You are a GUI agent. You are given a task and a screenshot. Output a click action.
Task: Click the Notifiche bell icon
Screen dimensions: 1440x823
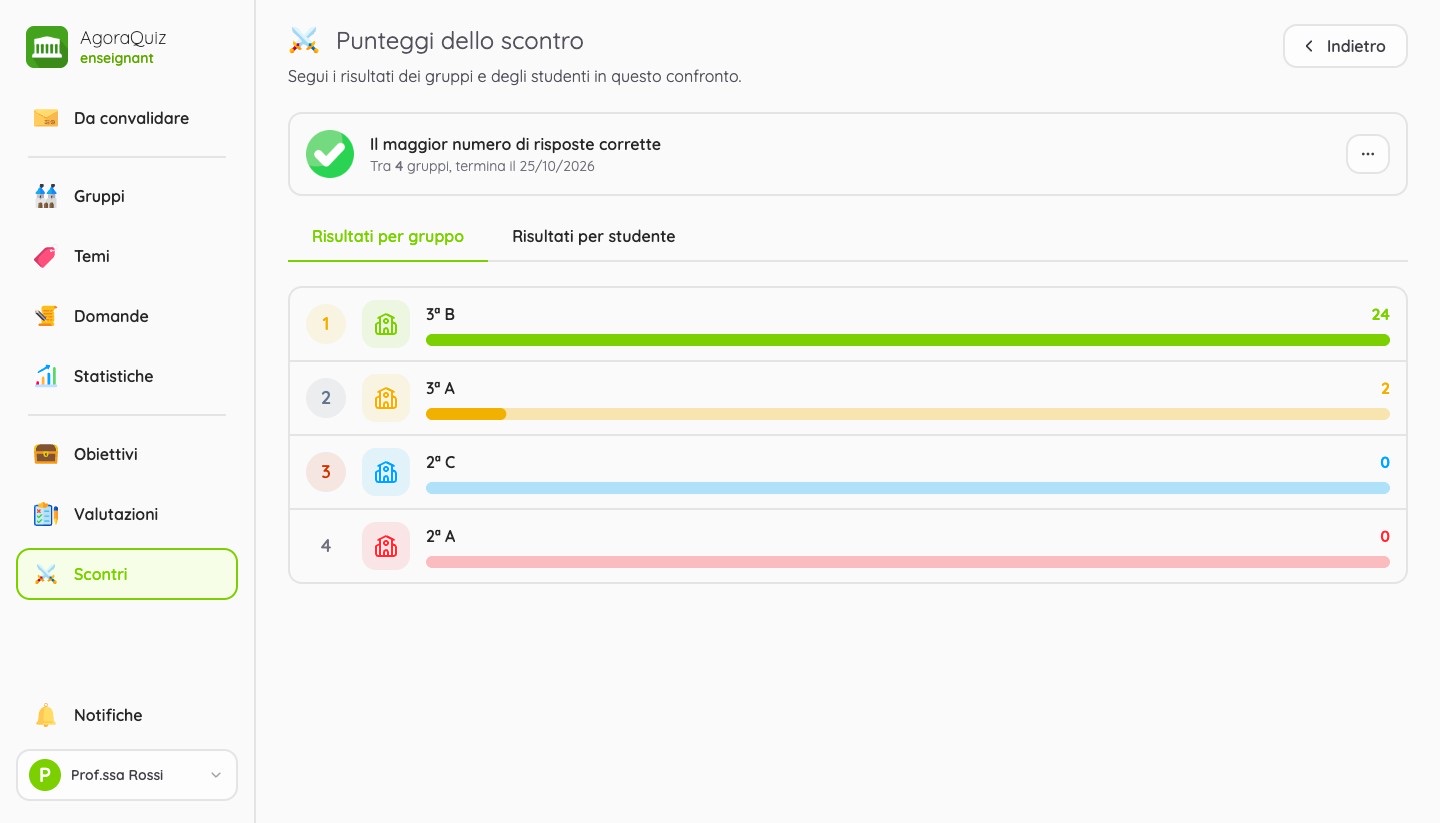tap(46, 715)
